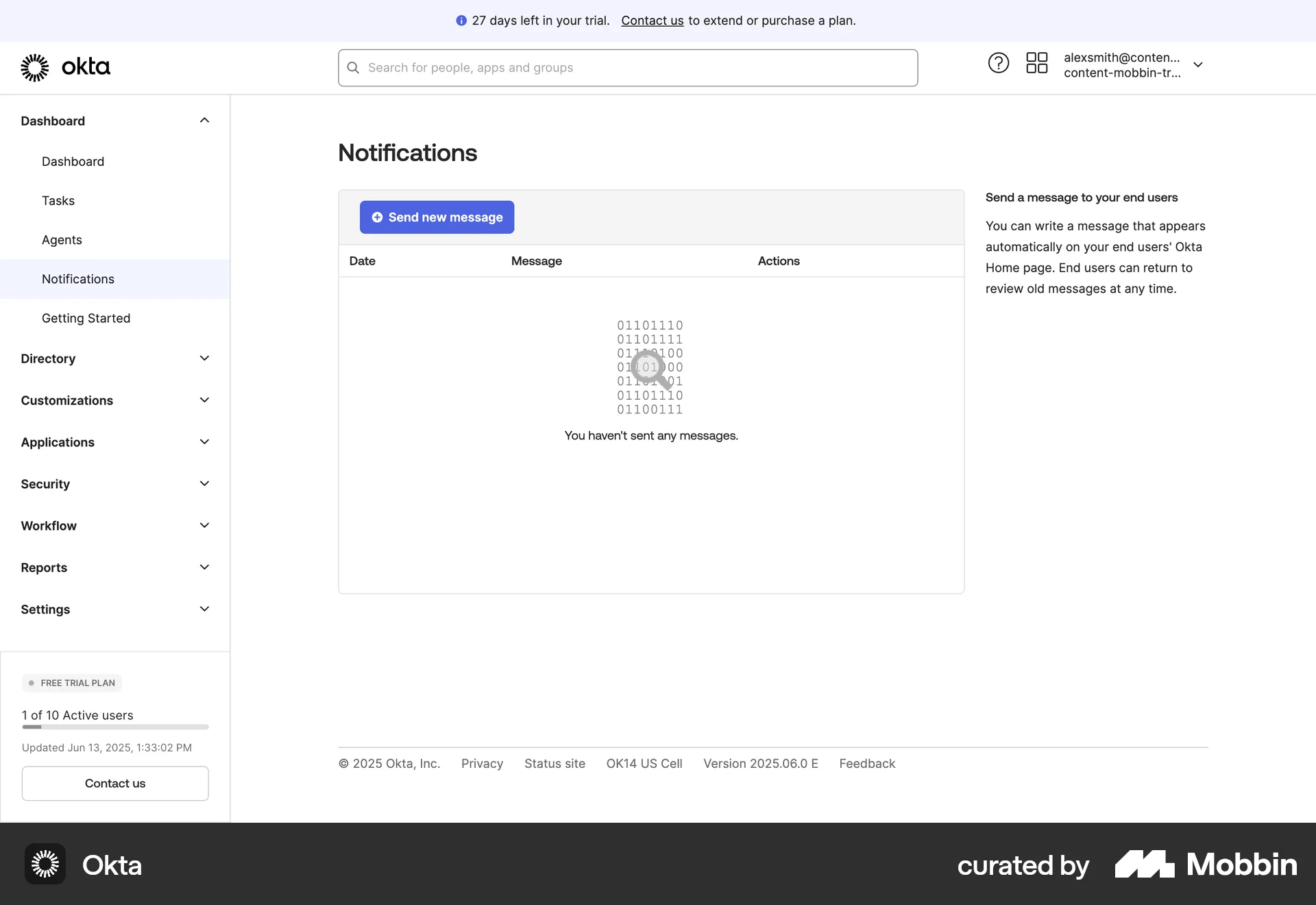Click the Mobbin logo in the footer
Screen dimensions: 1316x905
[x=1205, y=865]
